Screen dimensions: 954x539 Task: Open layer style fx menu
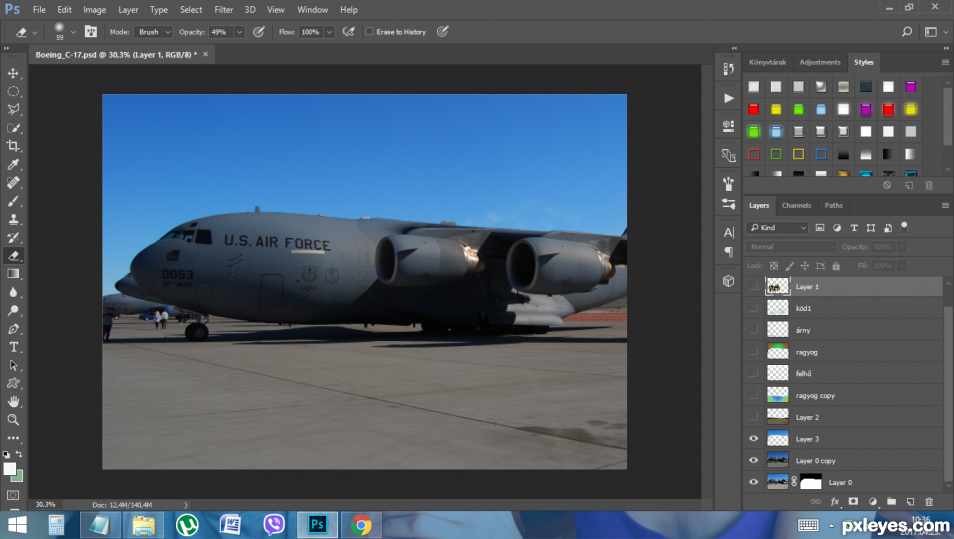tap(834, 502)
